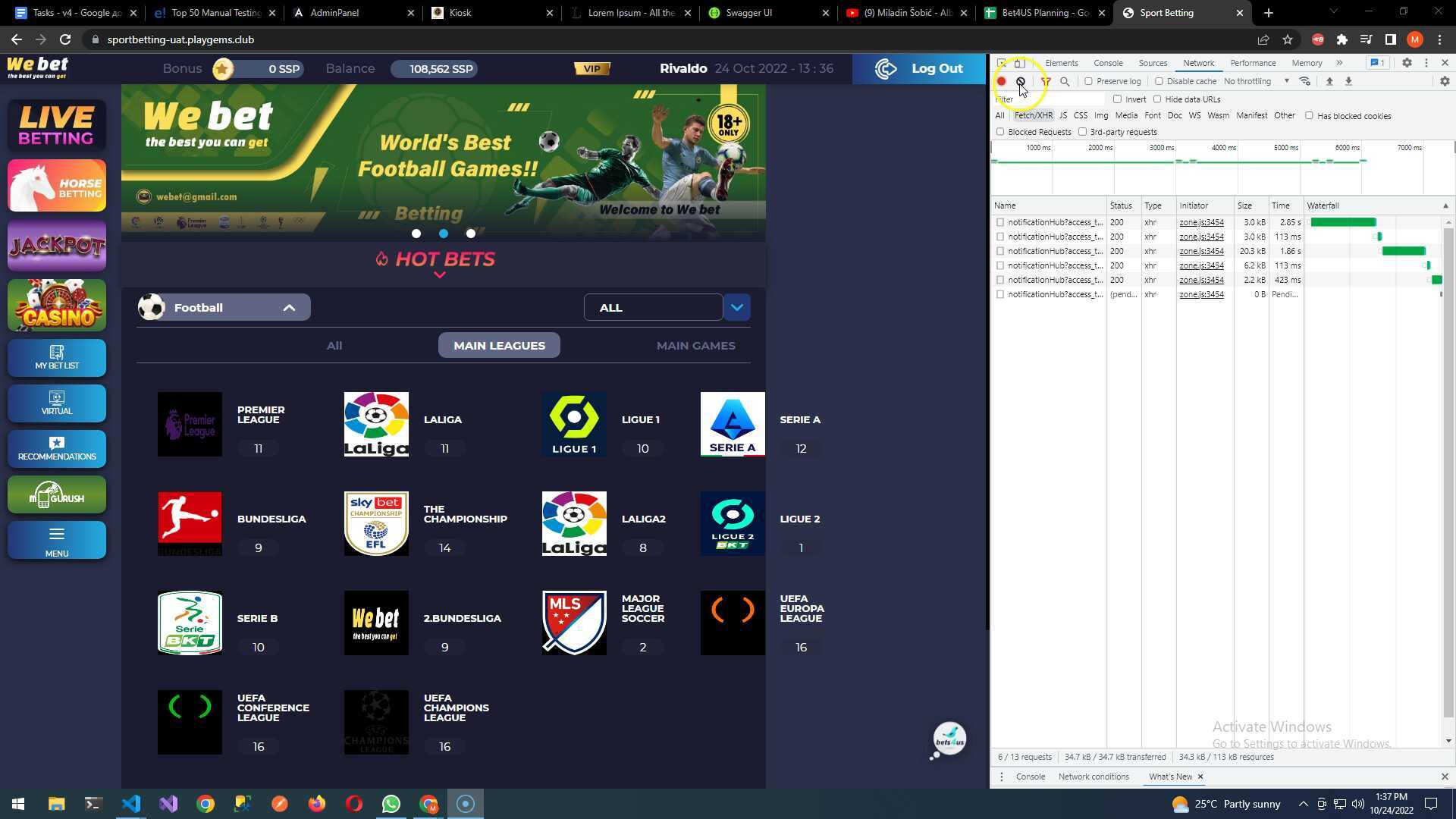Image resolution: width=1456 pixels, height=819 pixels.
Task: Tick the Hide data URLs checkbox
Action: (x=1157, y=99)
